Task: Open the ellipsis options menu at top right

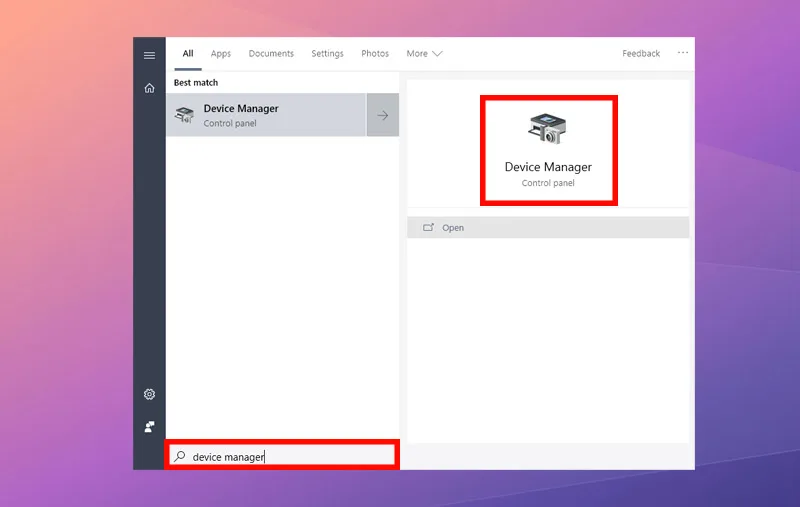Action: tap(683, 53)
